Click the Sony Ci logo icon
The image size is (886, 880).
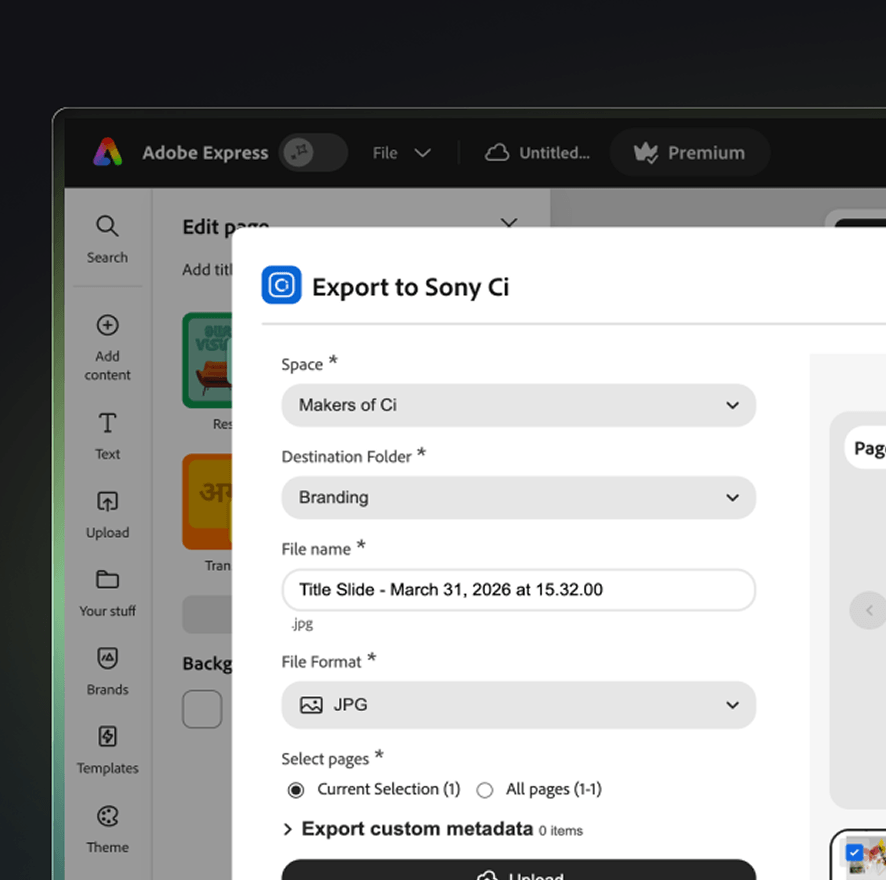[281, 285]
